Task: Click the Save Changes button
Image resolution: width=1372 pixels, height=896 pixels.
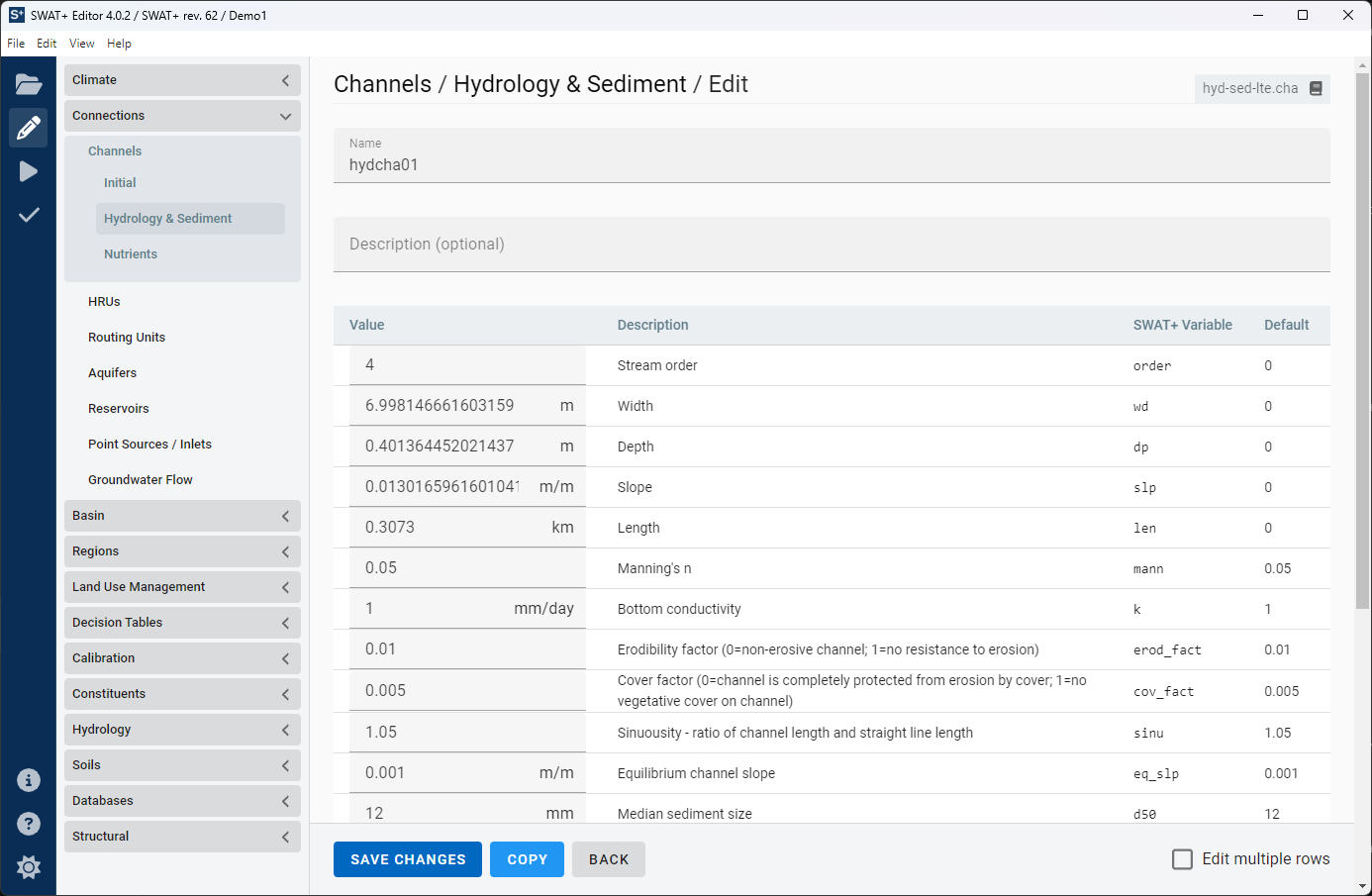Action: click(408, 859)
